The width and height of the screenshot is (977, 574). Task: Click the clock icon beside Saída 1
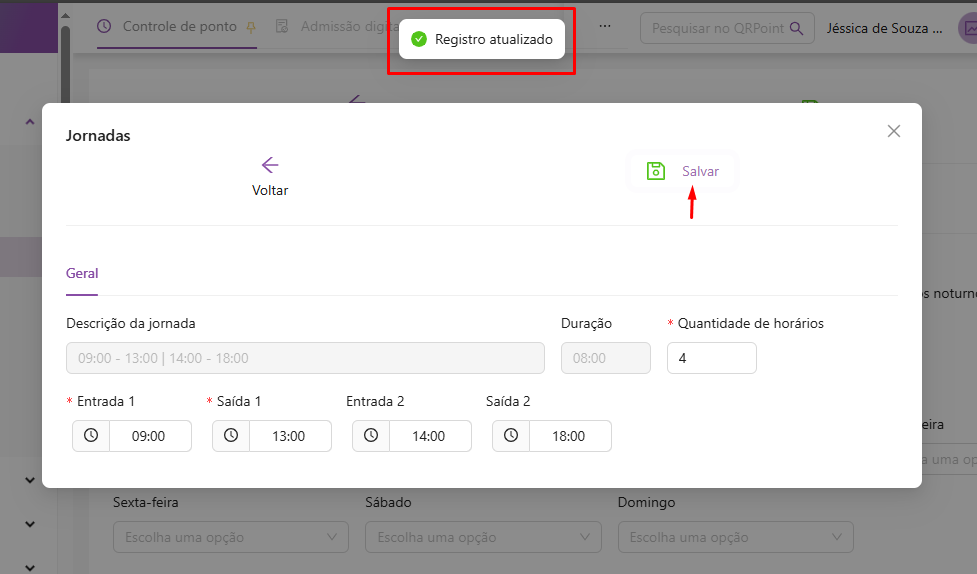(231, 436)
